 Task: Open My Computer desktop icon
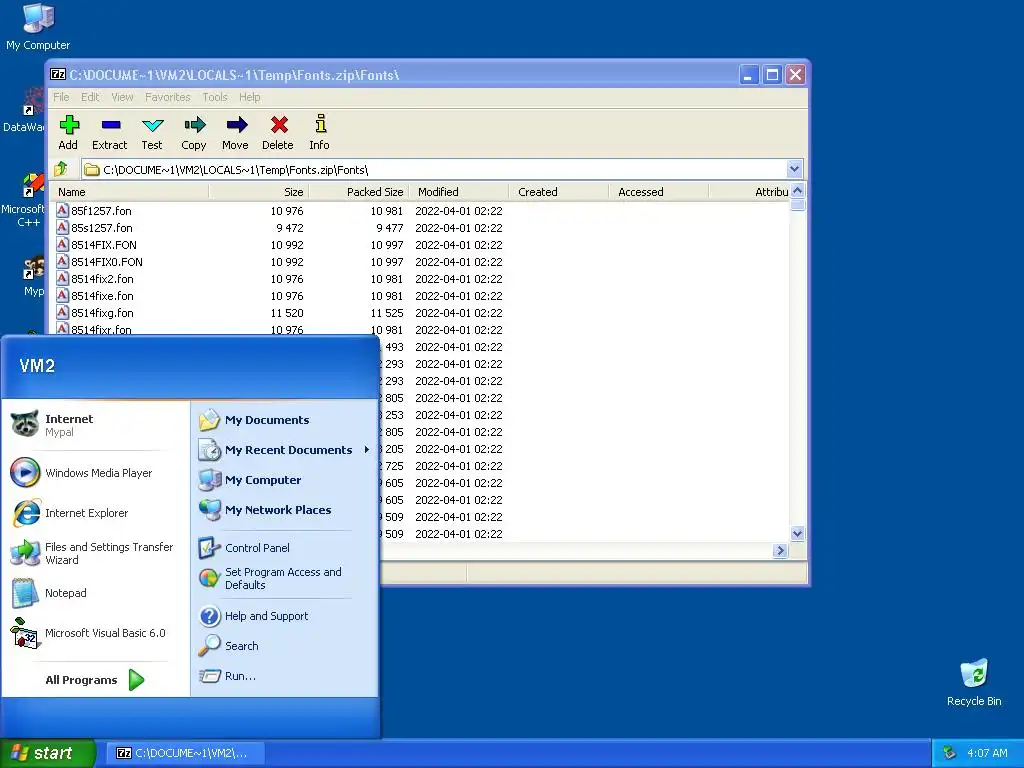click(38, 26)
